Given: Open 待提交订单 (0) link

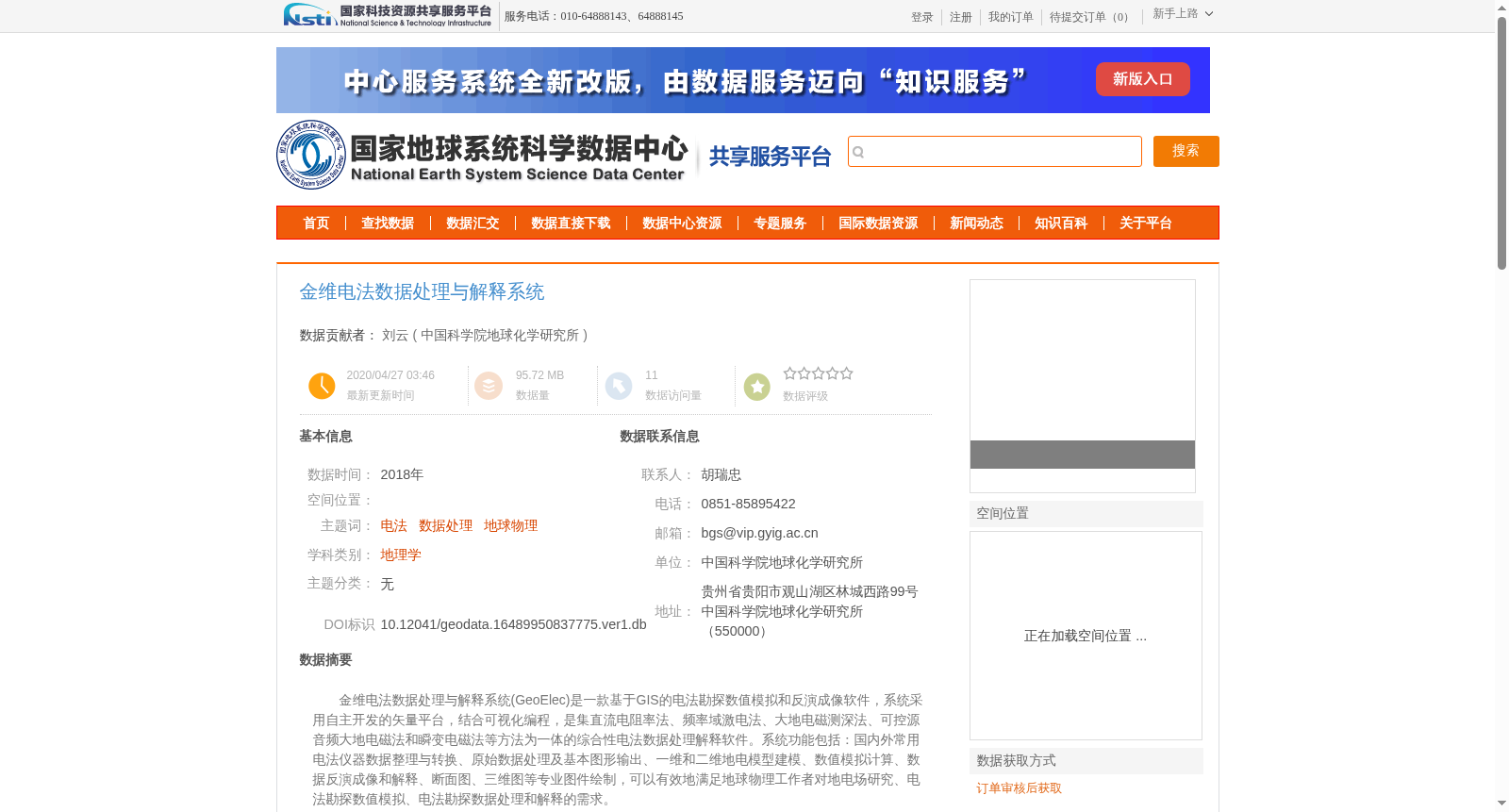Looking at the screenshot, I should pos(1092,17).
